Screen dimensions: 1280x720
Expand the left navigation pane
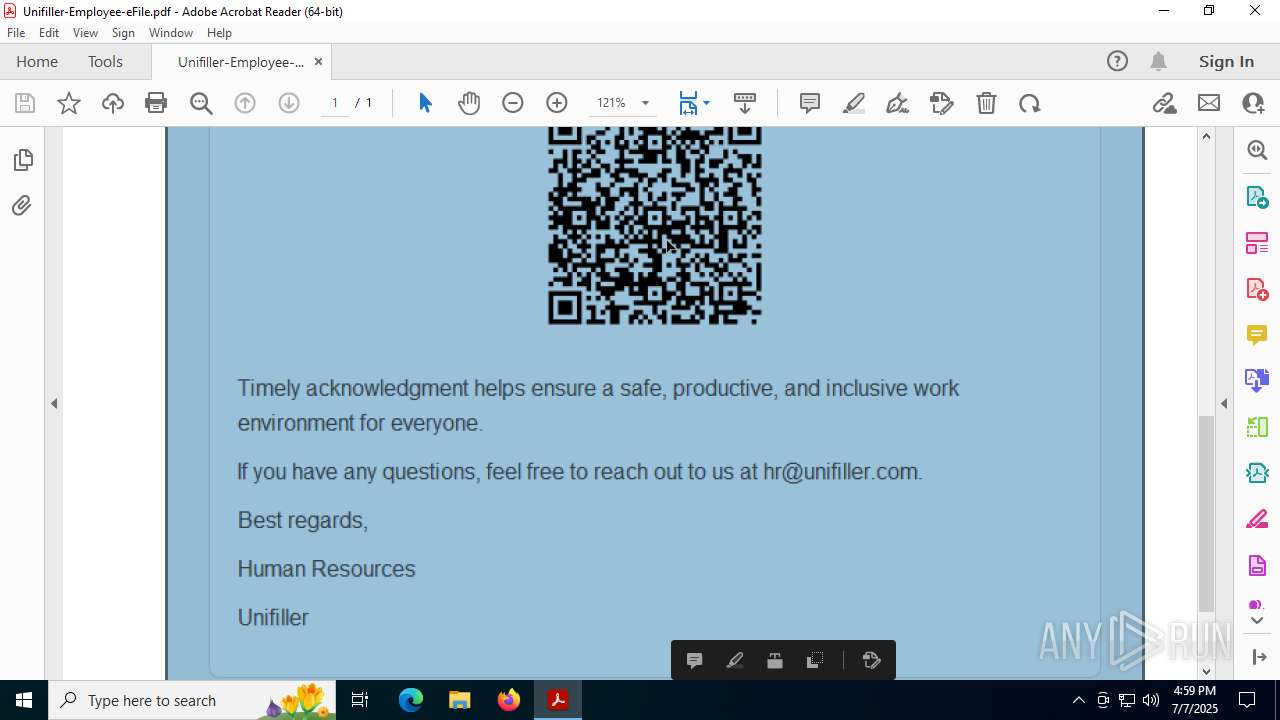tap(54, 403)
